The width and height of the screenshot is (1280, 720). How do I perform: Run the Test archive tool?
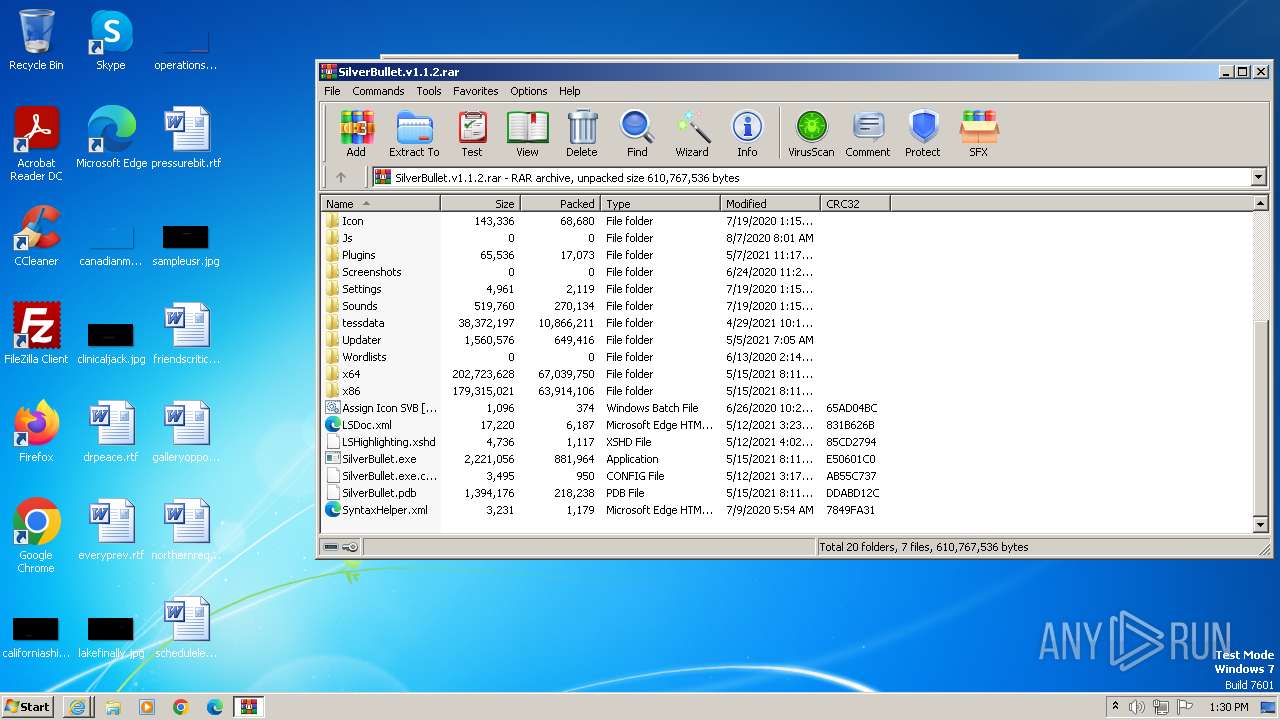tap(472, 134)
